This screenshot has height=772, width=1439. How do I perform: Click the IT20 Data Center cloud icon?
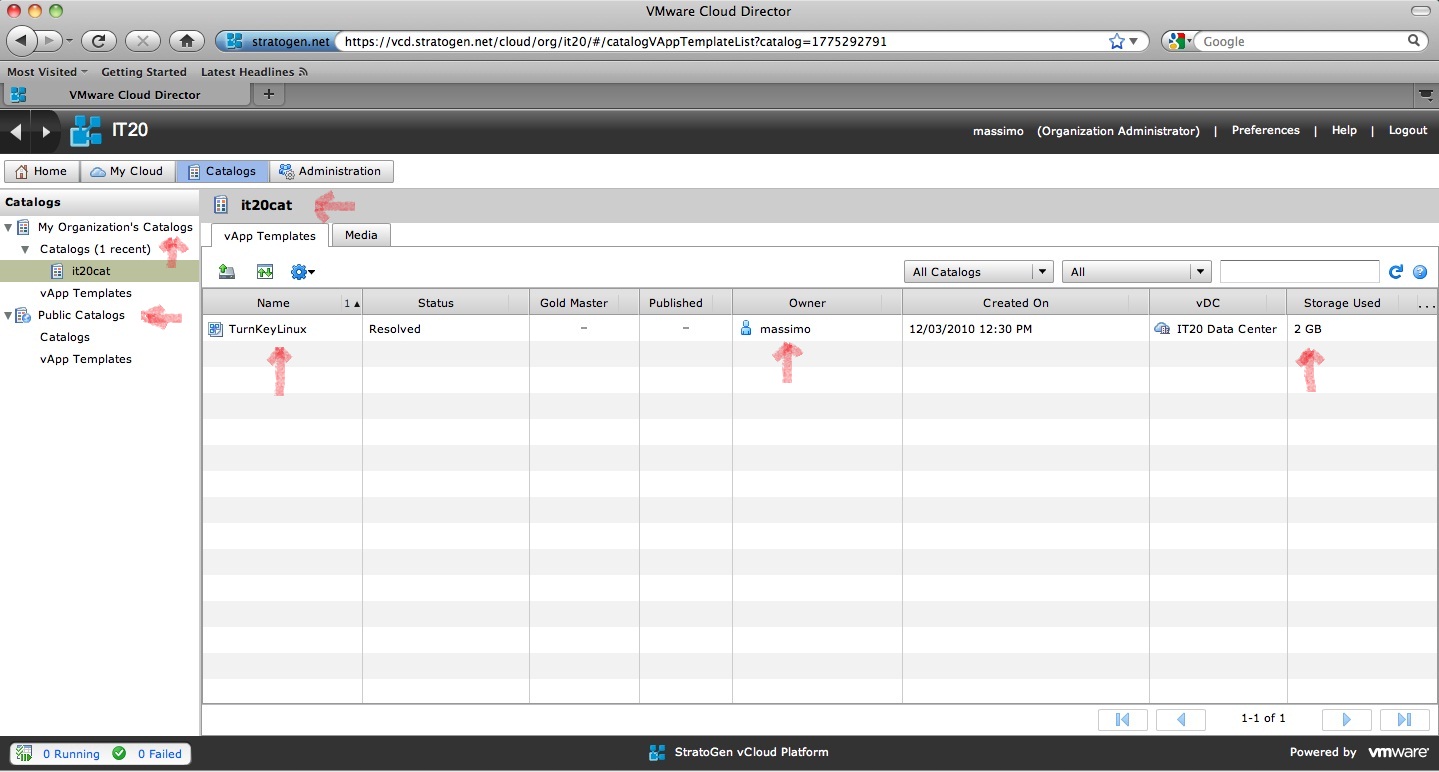point(1162,329)
